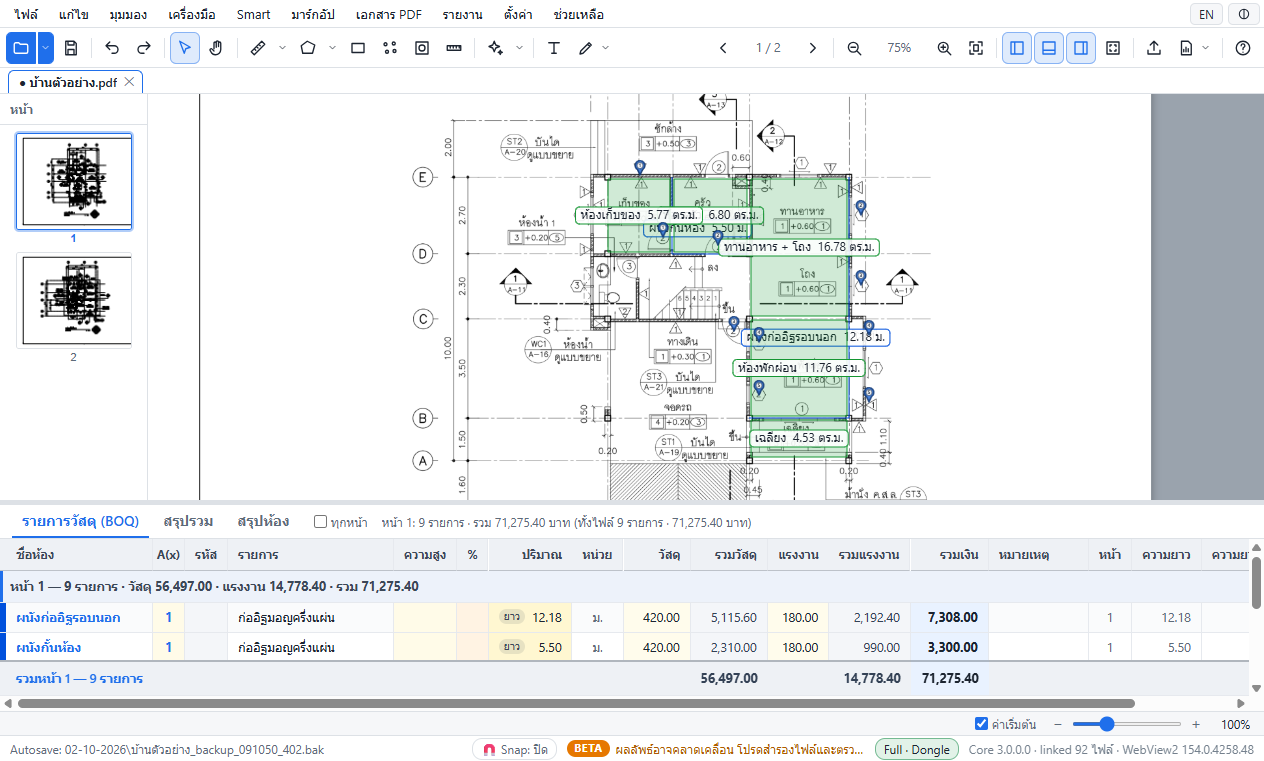Viewport: 1264px width, 761px height.
Task: Open pencil markup options dropdown
Action: click(606, 48)
